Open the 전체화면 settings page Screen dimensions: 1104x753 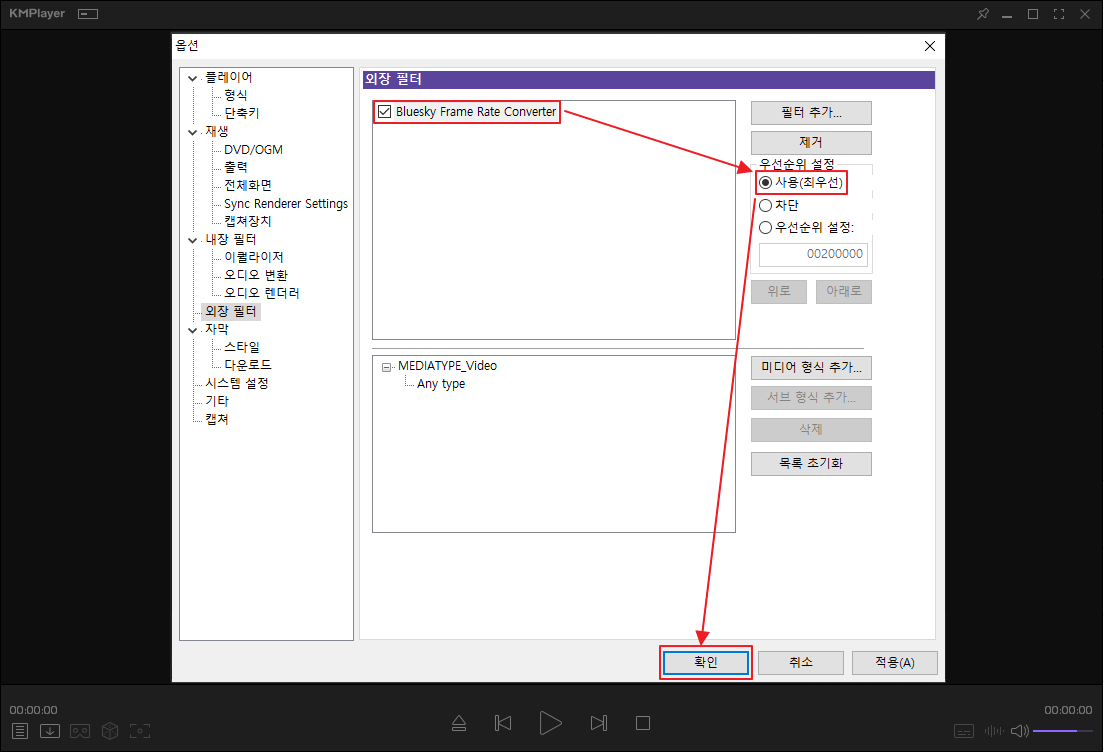[248, 186]
